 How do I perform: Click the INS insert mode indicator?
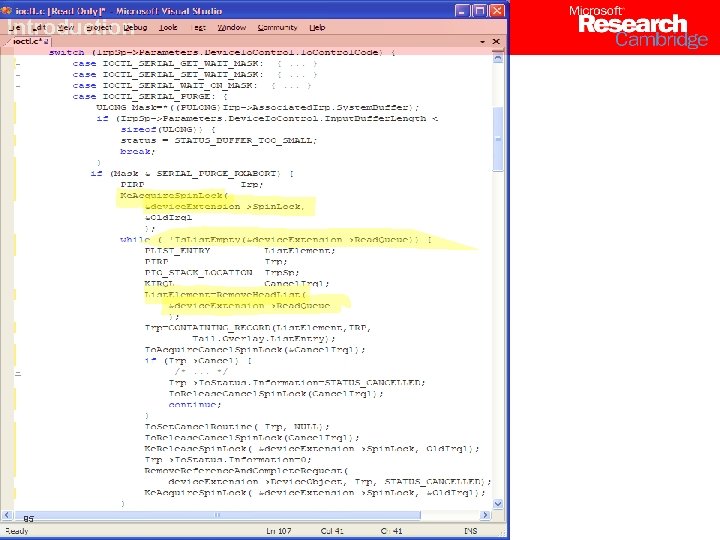click(x=471, y=531)
